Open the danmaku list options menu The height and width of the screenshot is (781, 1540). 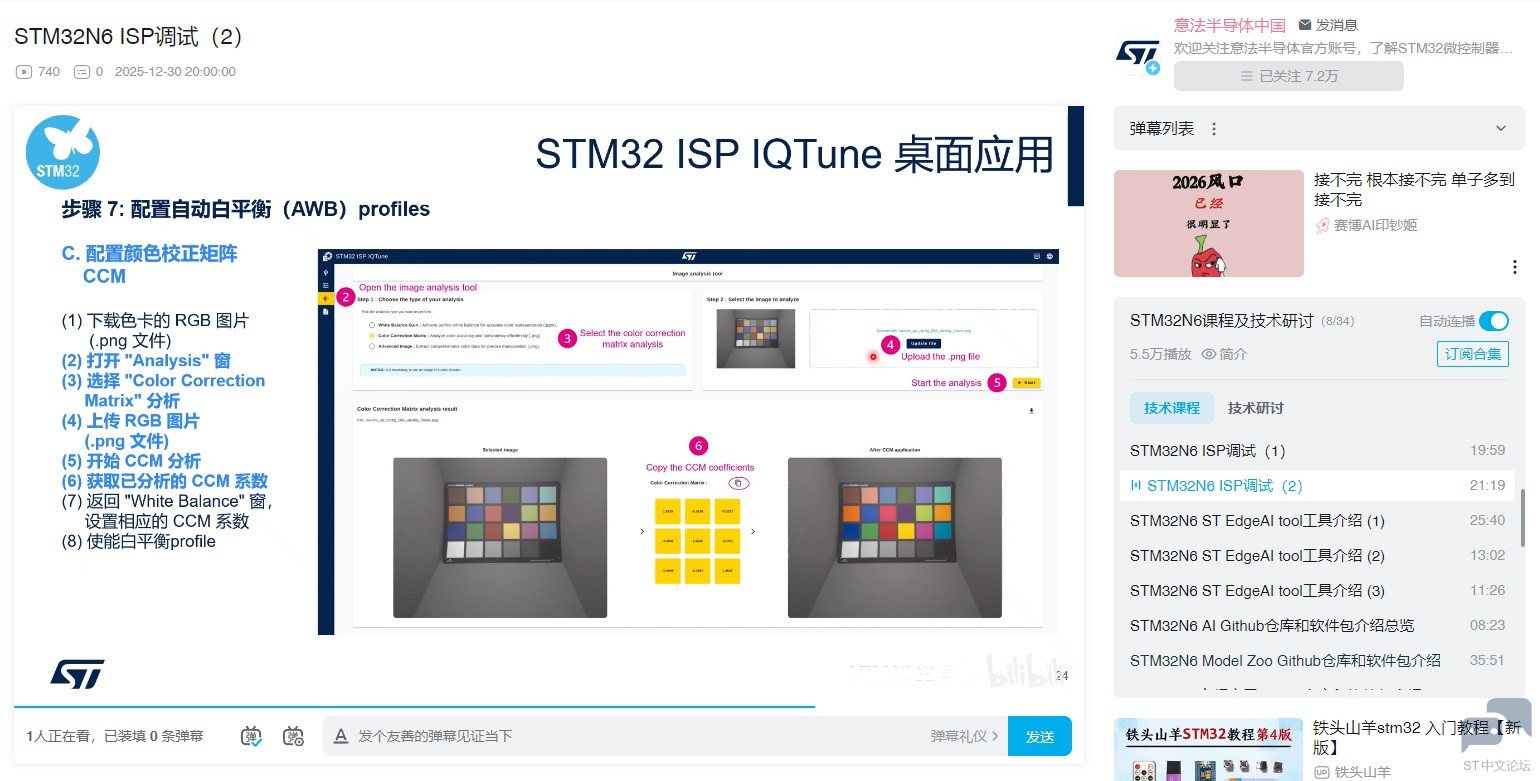(1214, 129)
